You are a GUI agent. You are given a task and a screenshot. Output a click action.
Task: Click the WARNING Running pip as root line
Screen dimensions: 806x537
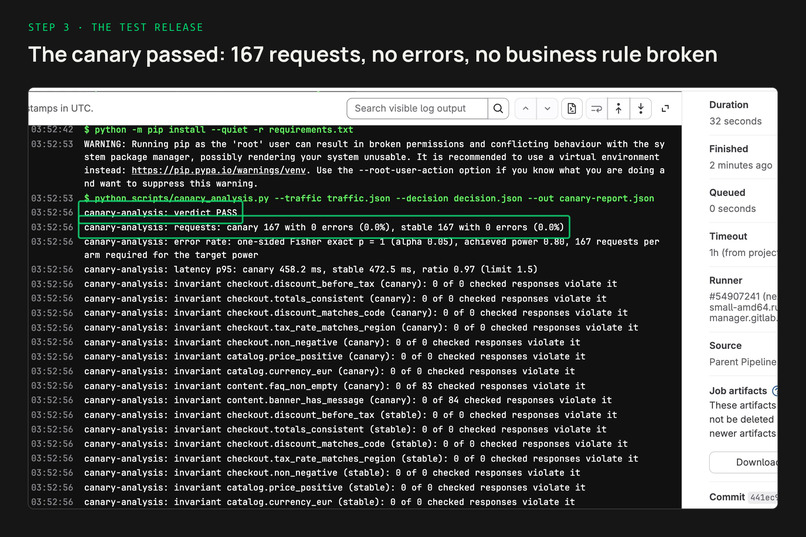(x=374, y=163)
